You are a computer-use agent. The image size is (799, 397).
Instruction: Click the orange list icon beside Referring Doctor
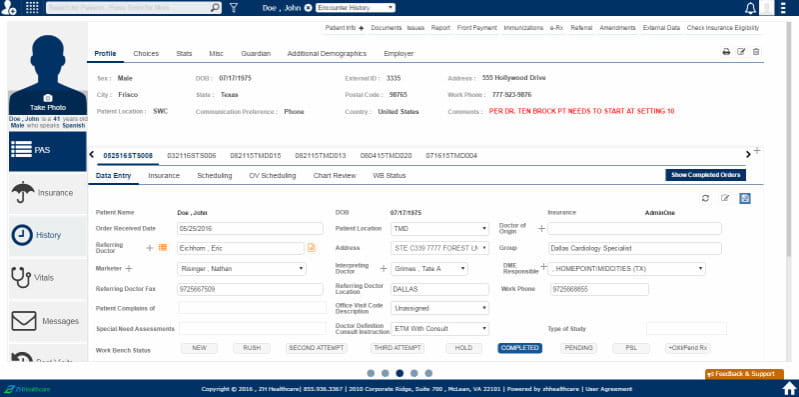(163, 248)
